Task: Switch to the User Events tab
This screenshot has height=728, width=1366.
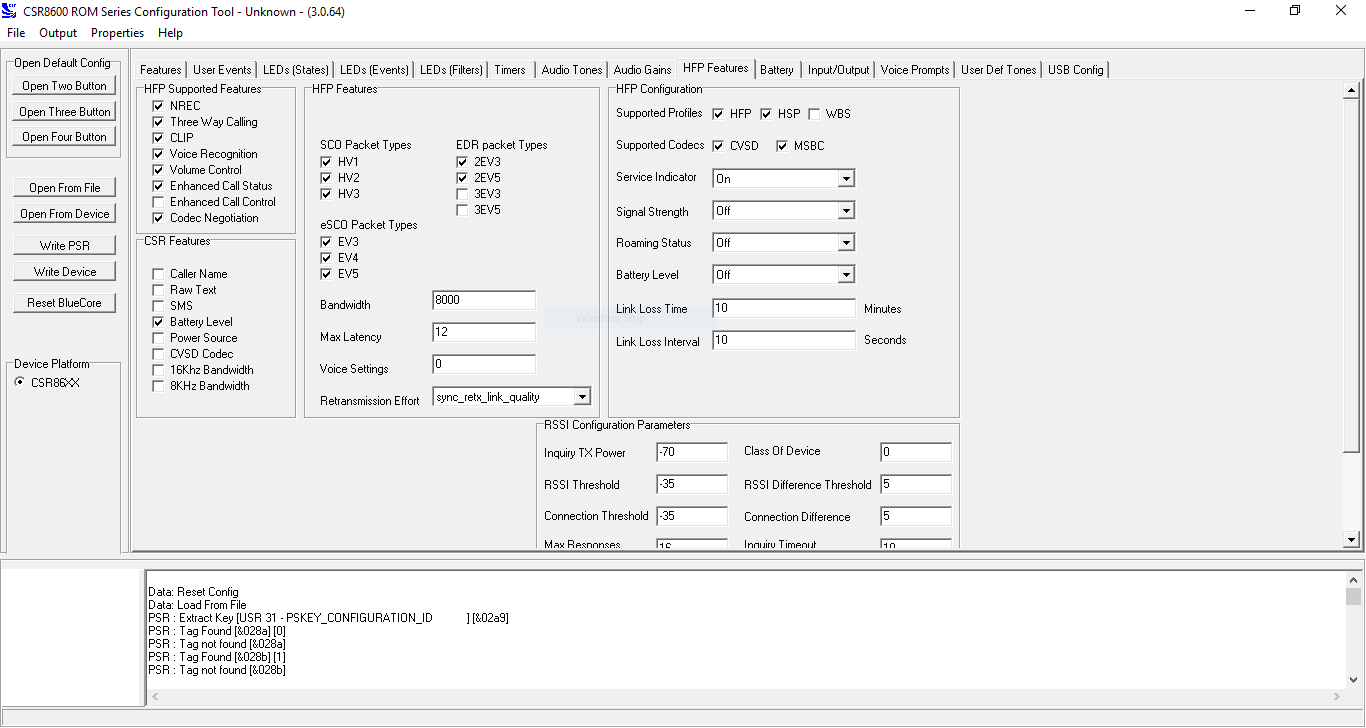Action: [x=222, y=70]
